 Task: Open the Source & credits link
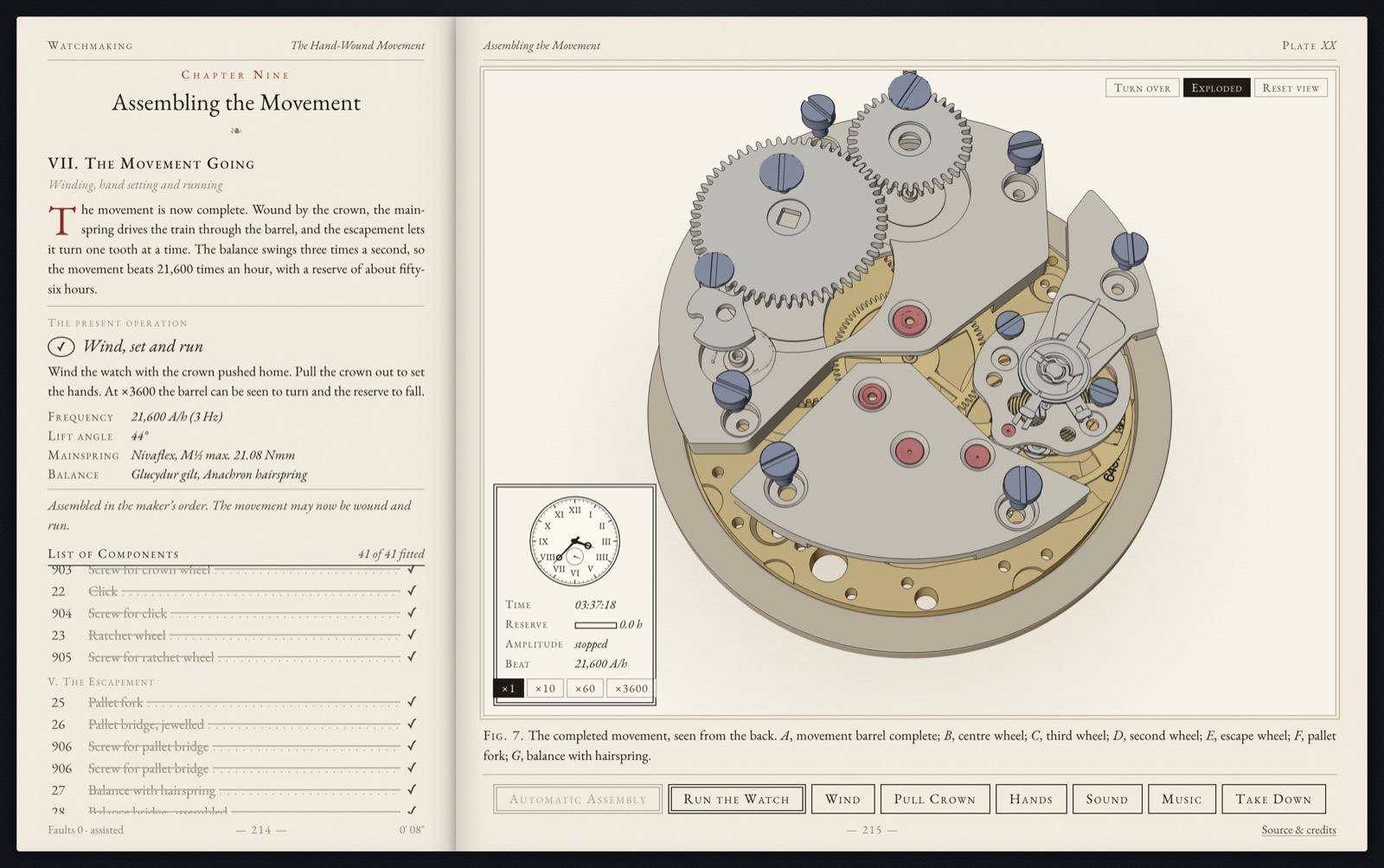click(1298, 830)
